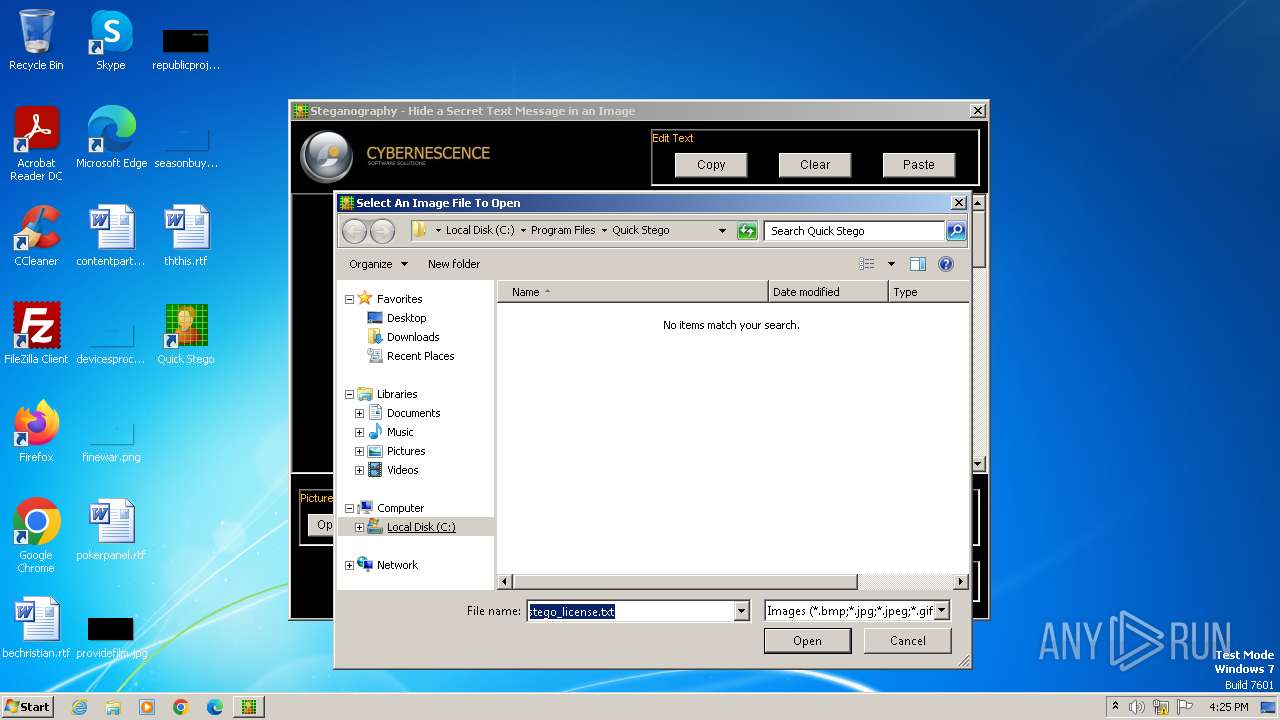1280x720 pixels.
Task: Open Microsoft Edge desktop shortcut
Action: pyautogui.click(x=111, y=138)
